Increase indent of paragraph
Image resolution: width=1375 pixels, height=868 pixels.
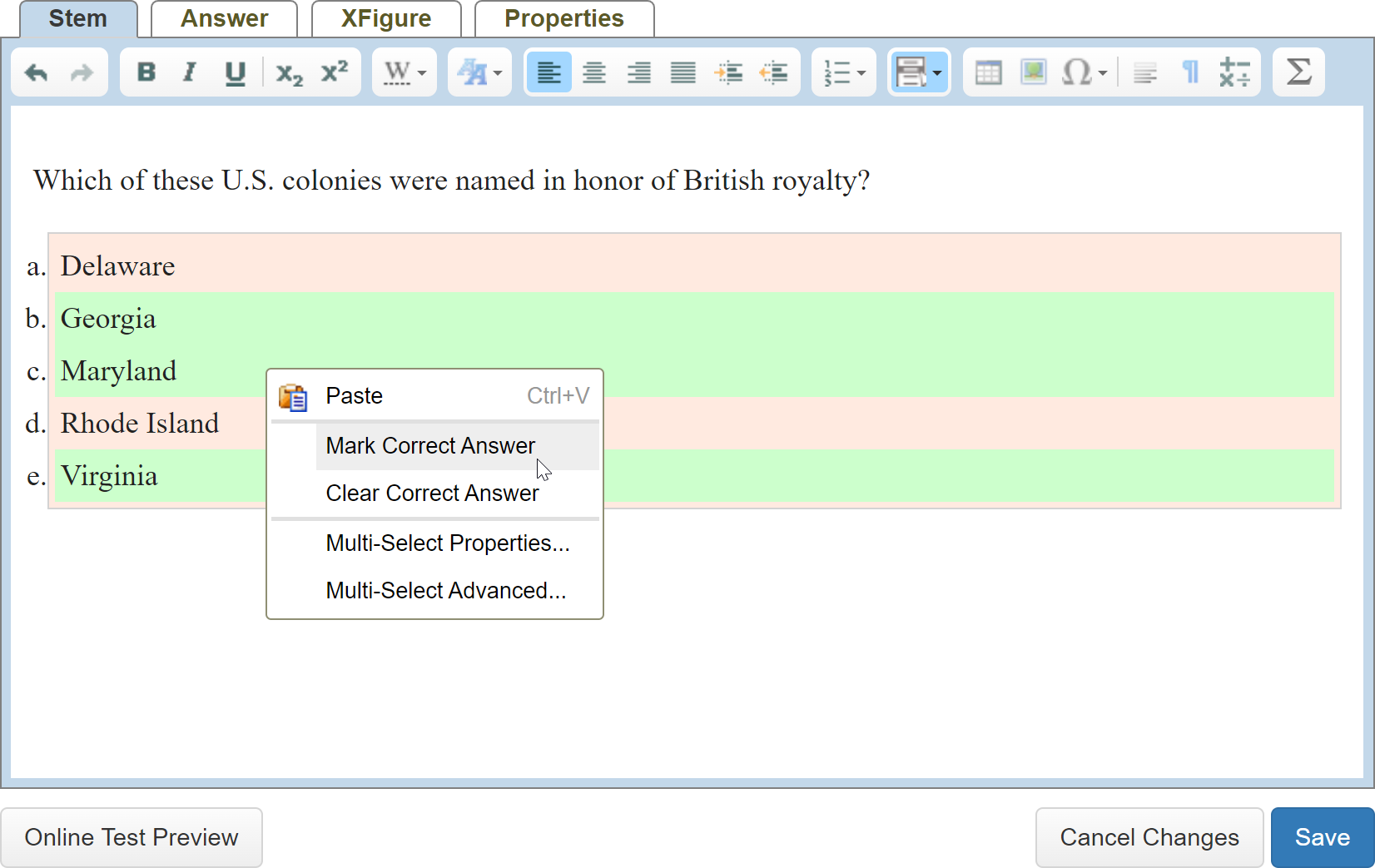tap(728, 72)
